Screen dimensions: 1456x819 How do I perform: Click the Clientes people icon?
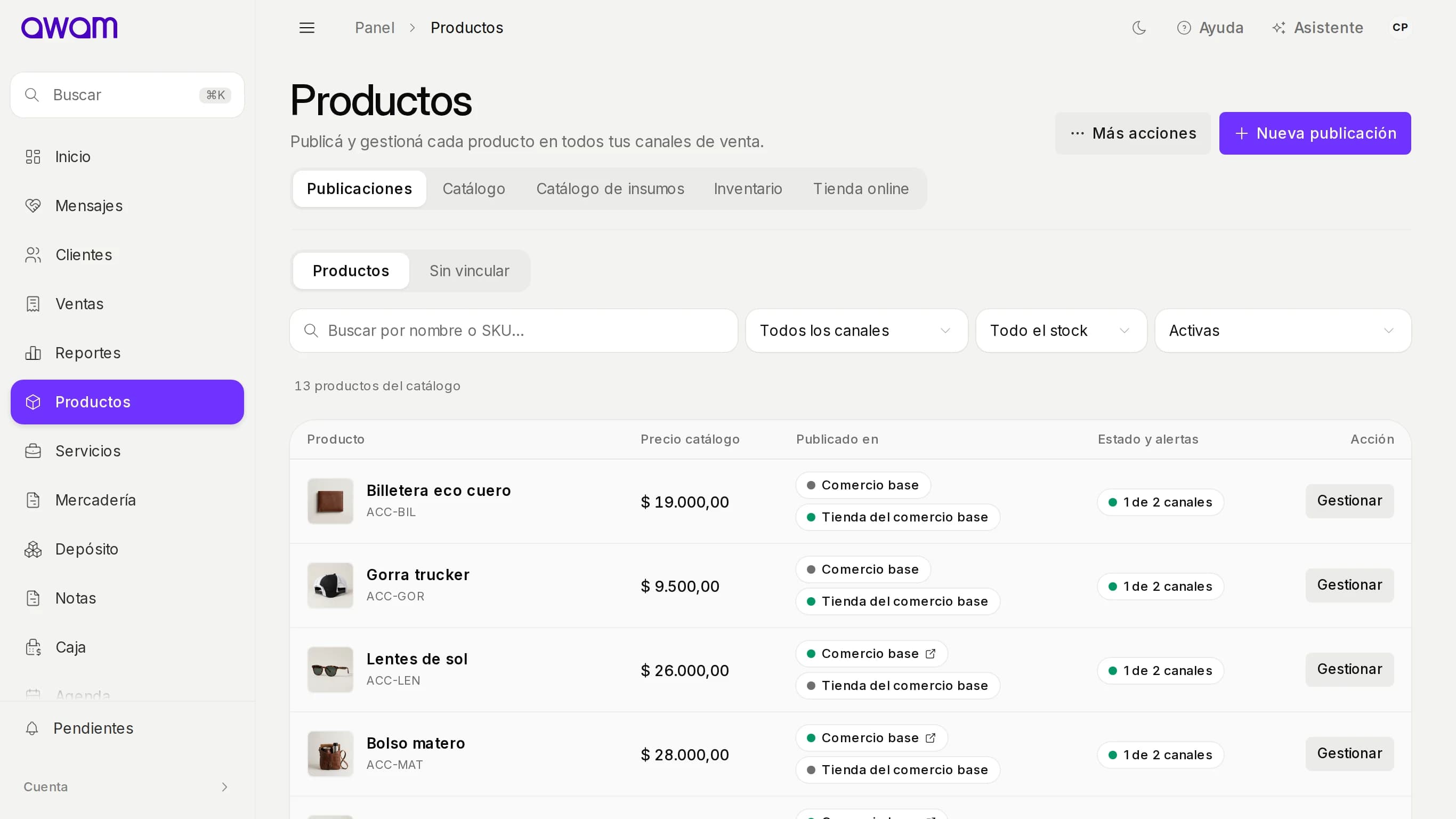click(x=33, y=255)
